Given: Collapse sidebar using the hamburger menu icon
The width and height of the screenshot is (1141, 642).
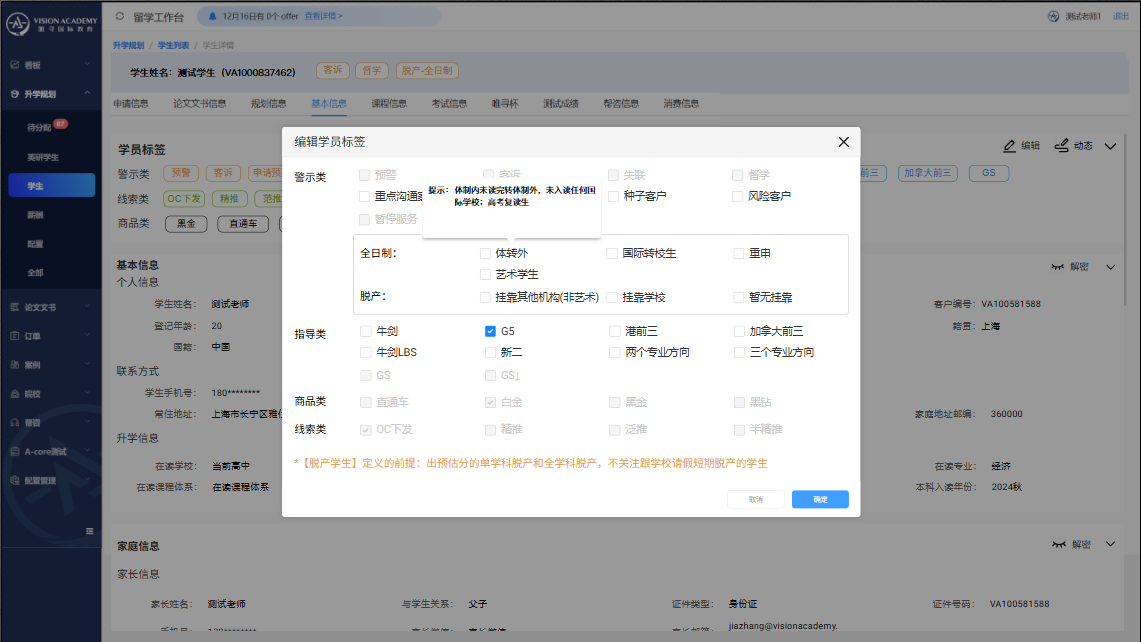Looking at the screenshot, I should (x=90, y=530).
